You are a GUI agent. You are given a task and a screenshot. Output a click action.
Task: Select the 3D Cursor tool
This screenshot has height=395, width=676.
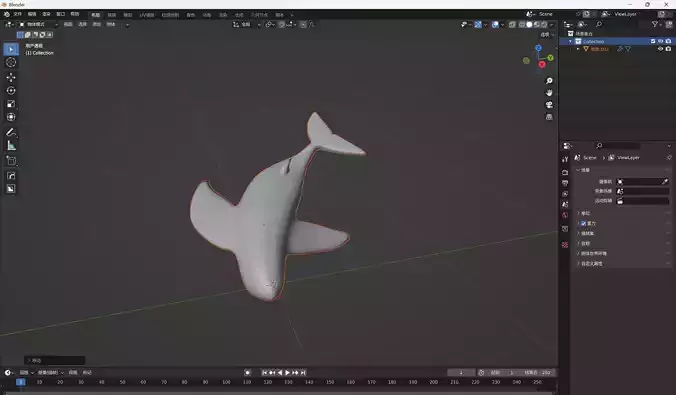[x=11, y=63]
